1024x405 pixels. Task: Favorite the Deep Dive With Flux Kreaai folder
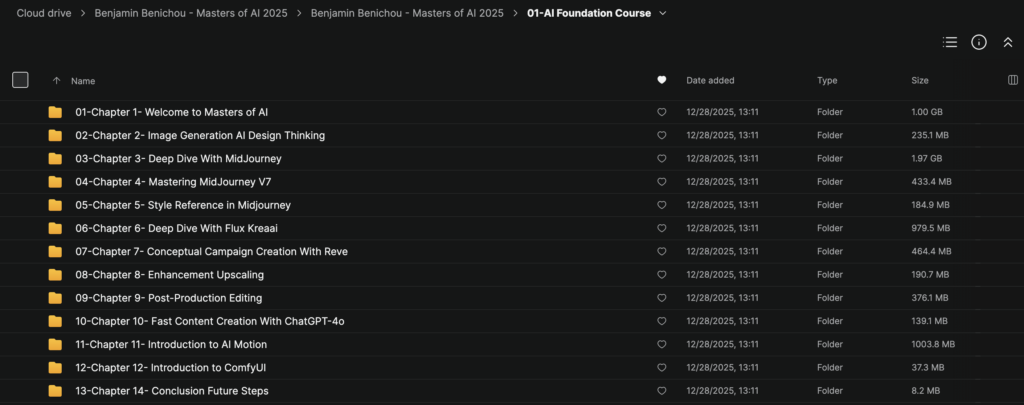click(x=662, y=229)
